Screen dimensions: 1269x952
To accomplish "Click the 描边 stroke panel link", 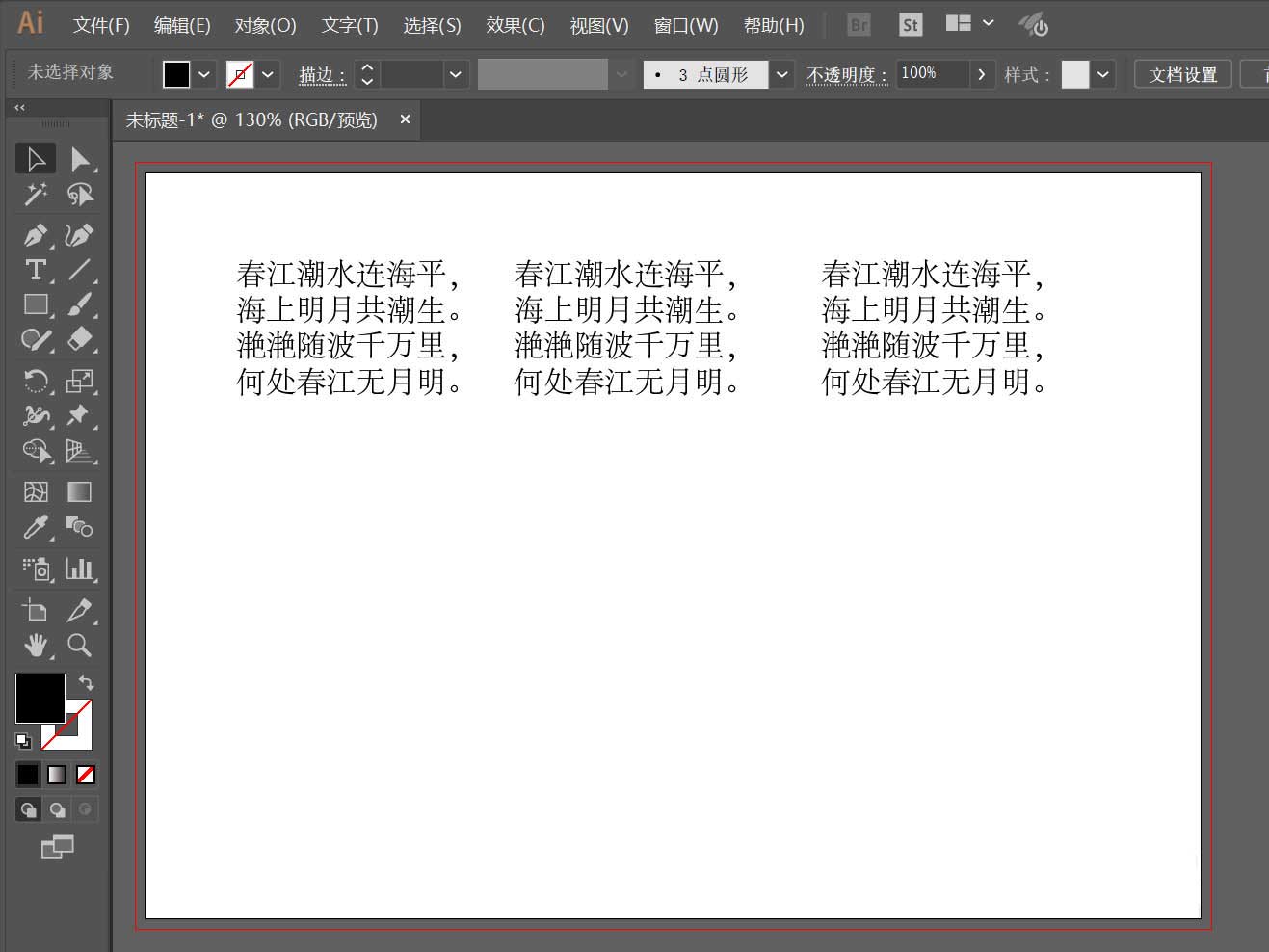I will (322, 75).
